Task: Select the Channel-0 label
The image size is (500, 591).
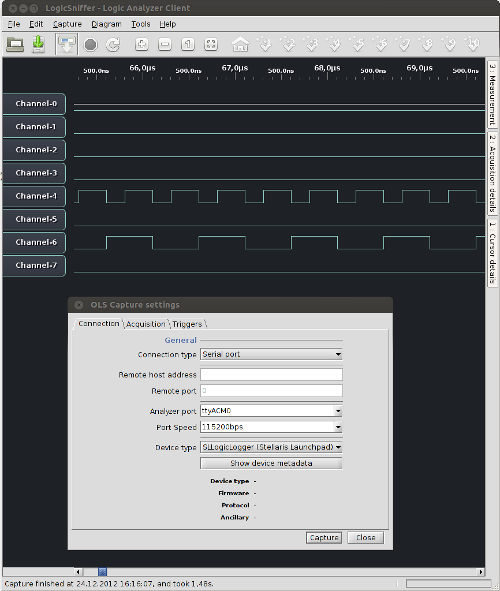Action: (34, 104)
